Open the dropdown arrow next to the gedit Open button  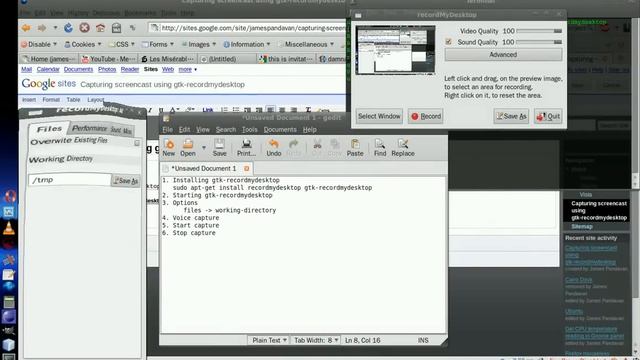(203, 147)
